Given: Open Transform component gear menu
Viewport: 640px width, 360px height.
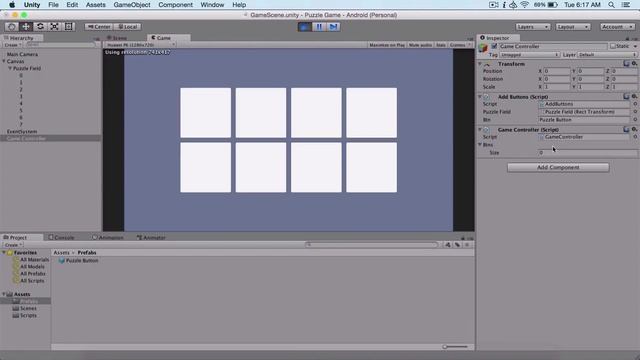Looking at the screenshot, I should click(634, 64).
